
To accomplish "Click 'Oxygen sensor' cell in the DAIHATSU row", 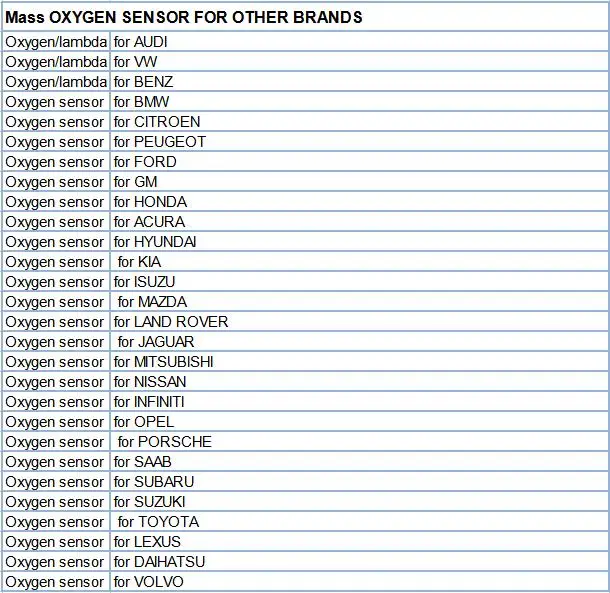I will pos(55,562).
